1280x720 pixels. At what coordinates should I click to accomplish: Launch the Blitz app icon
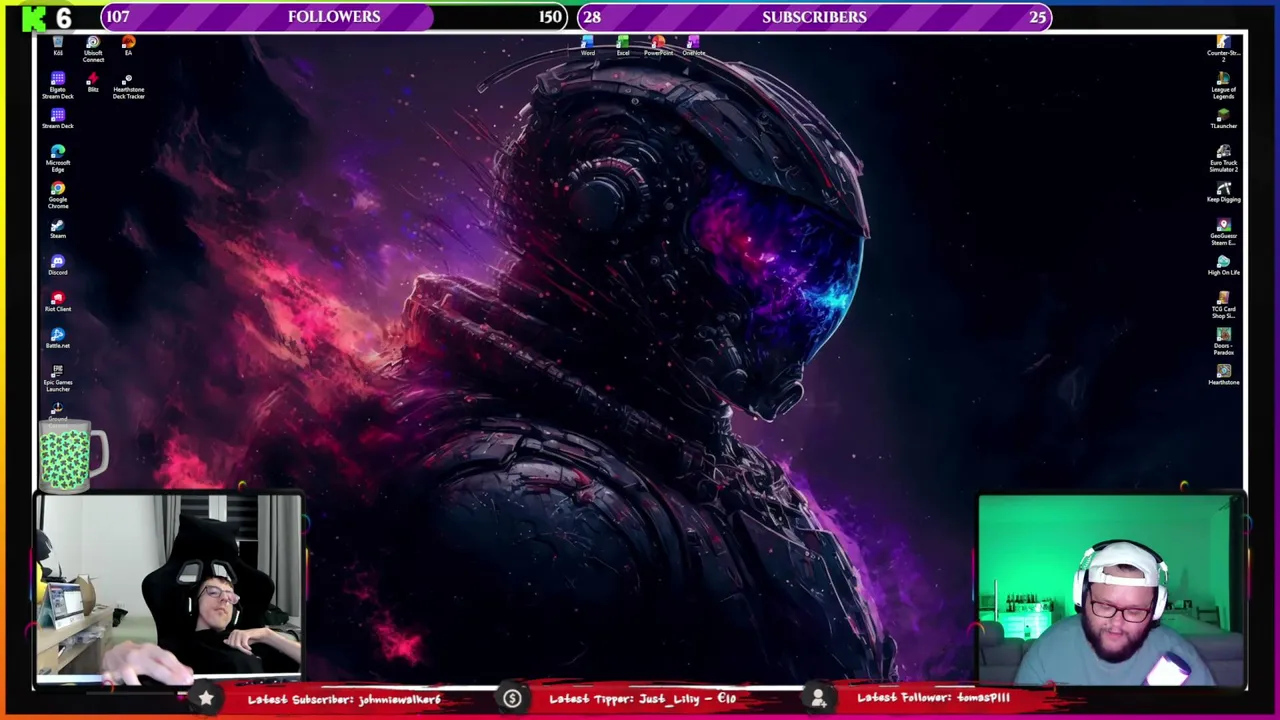click(93, 82)
